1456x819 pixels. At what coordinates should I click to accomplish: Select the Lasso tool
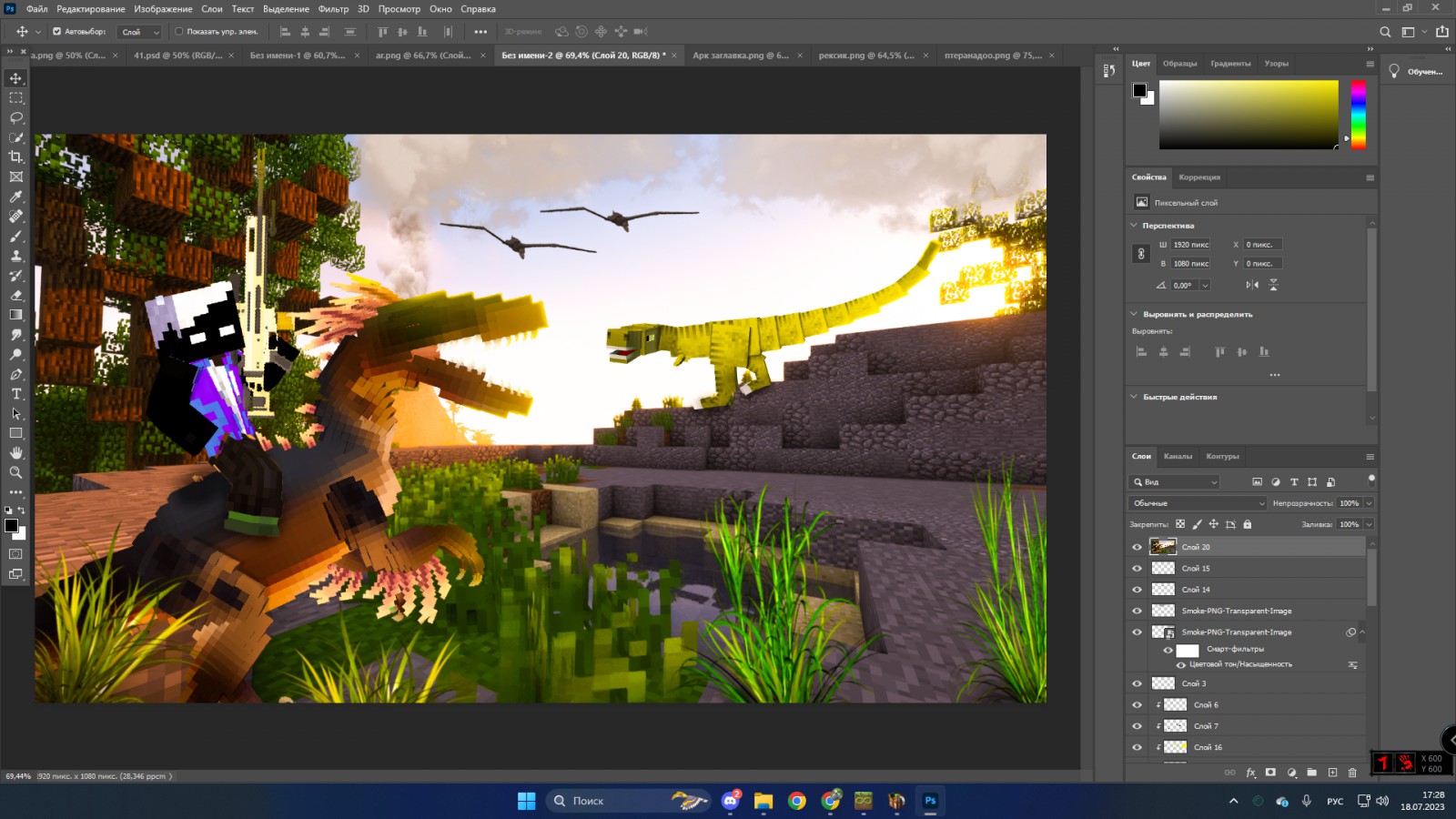pyautogui.click(x=15, y=117)
